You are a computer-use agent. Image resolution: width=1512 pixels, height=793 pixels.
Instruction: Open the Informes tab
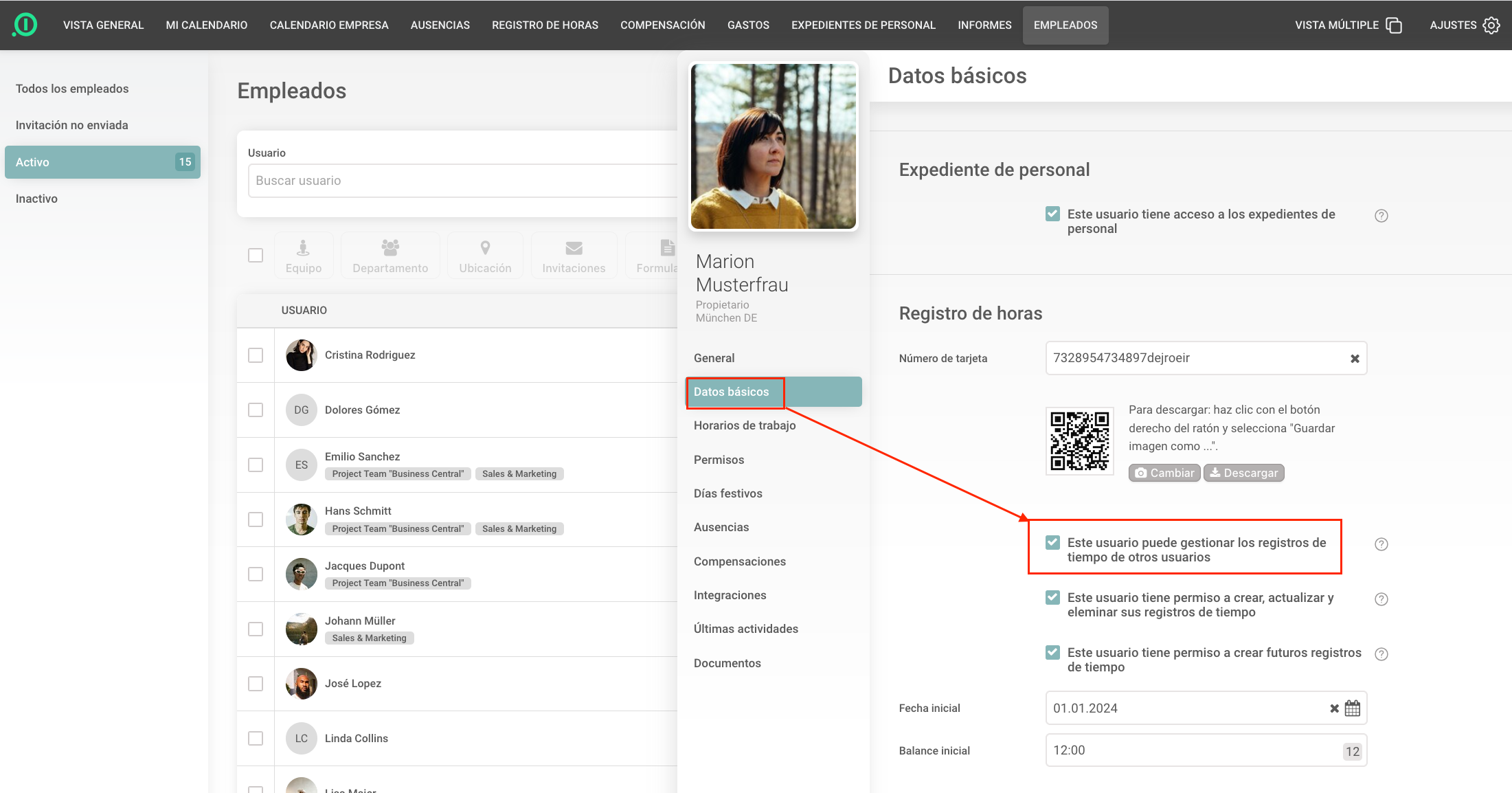click(x=984, y=25)
